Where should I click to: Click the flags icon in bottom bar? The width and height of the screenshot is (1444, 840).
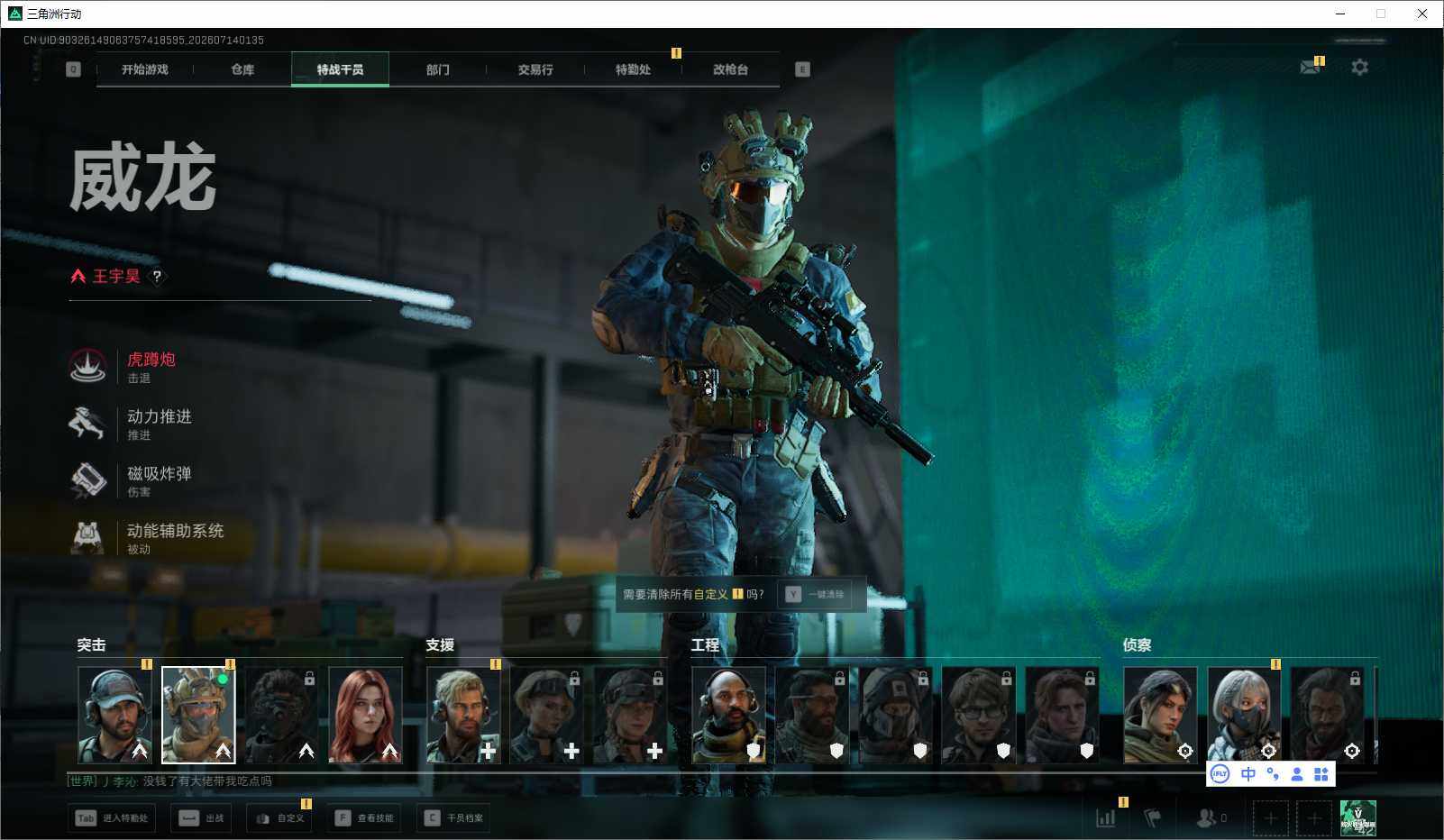click(1153, 817)
